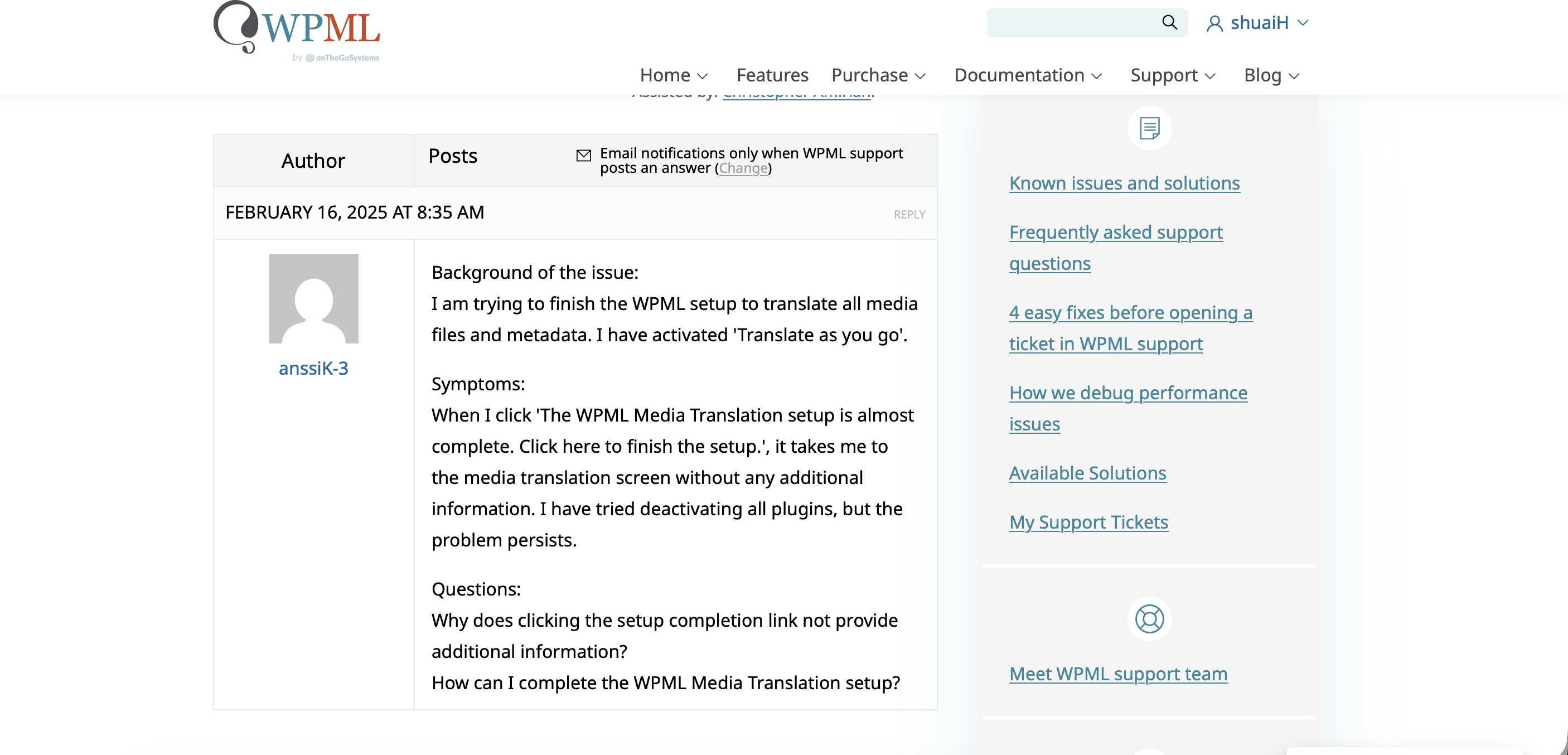Screen dimensions: 1568x755
Task: Click the user profile icon
Action: (x=1214, y=24)
